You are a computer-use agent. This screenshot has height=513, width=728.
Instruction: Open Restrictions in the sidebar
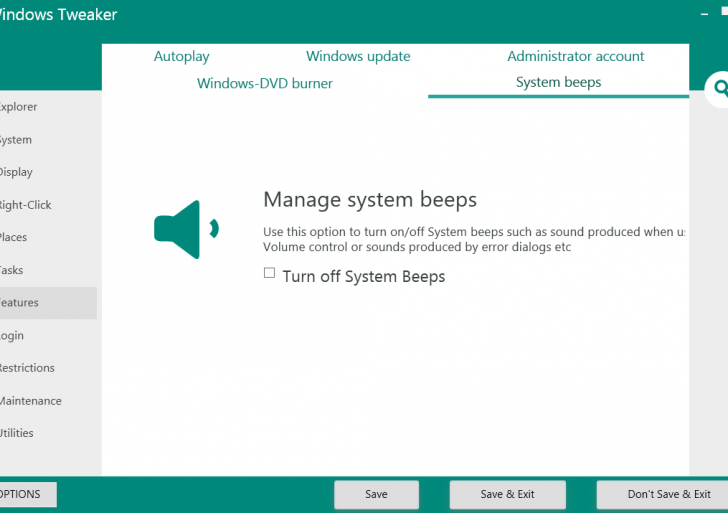click(27, 368)
